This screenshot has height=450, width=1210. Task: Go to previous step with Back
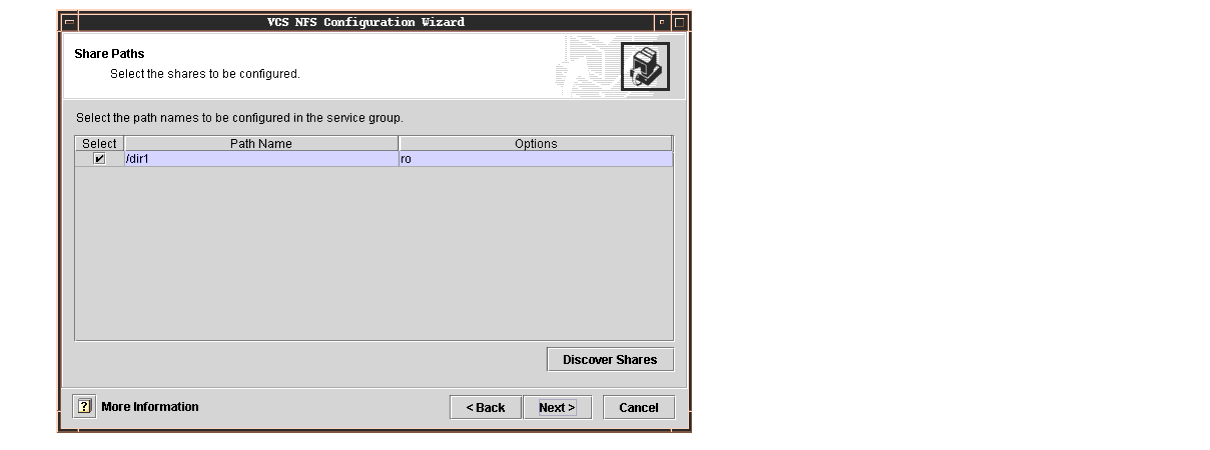pos(485,408)
